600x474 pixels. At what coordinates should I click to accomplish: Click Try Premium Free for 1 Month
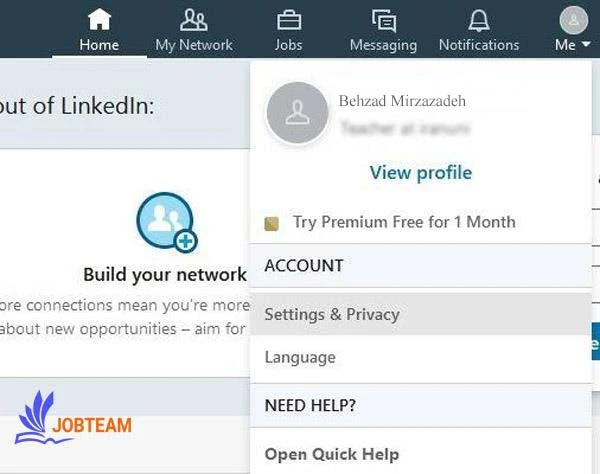(404, 222)
